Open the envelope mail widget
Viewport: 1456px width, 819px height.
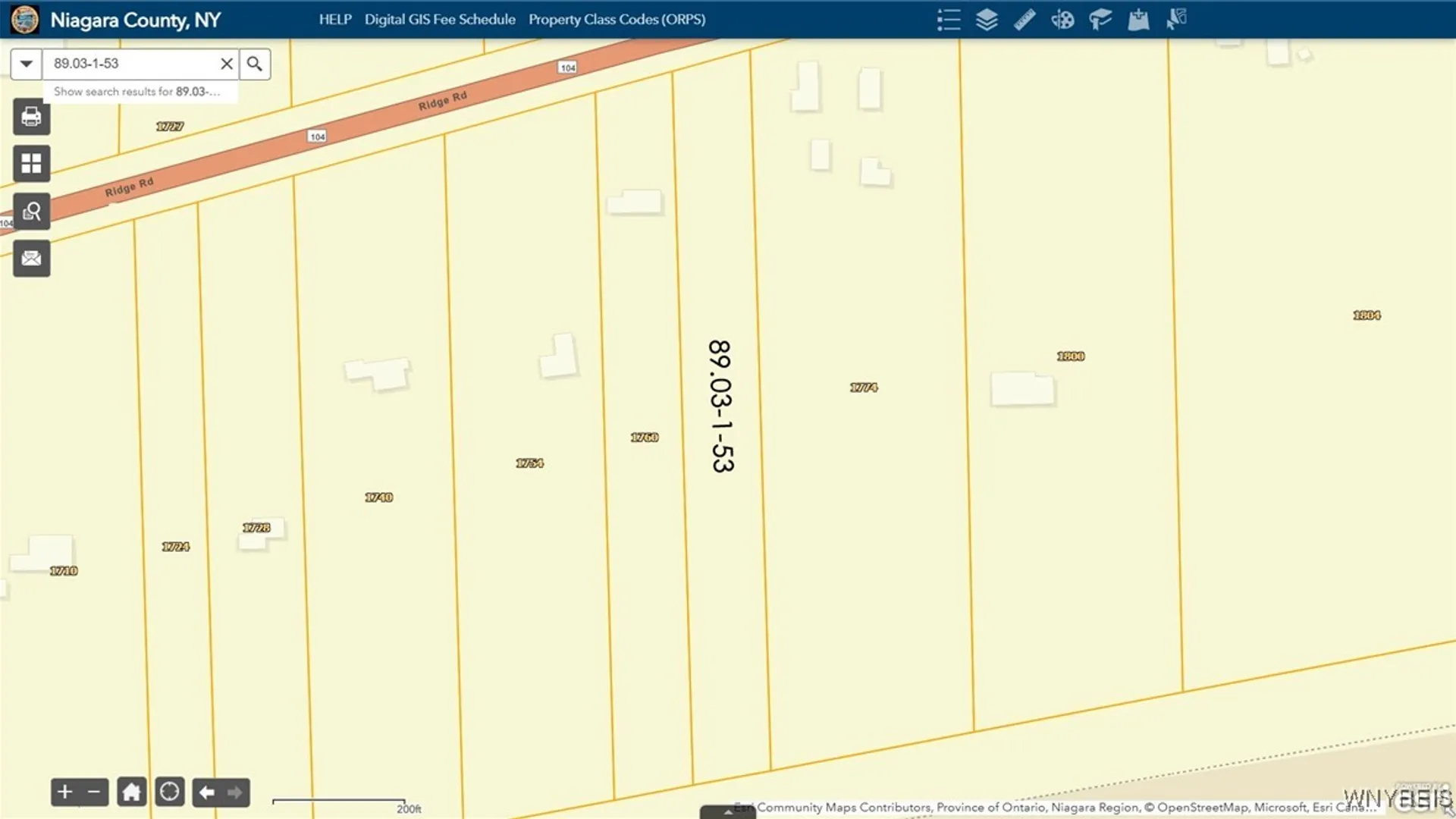31,259
